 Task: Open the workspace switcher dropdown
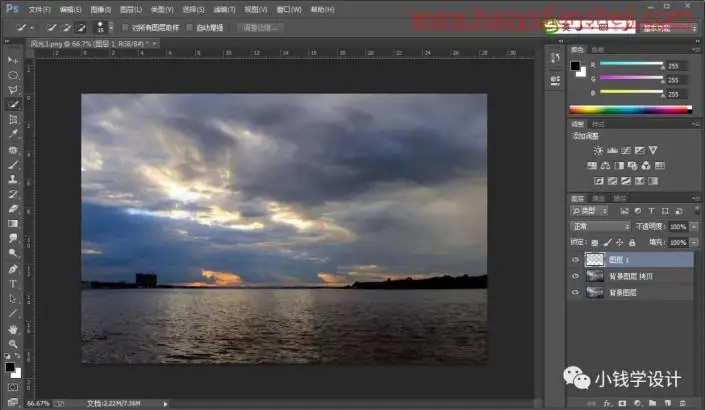pos(669,28)
